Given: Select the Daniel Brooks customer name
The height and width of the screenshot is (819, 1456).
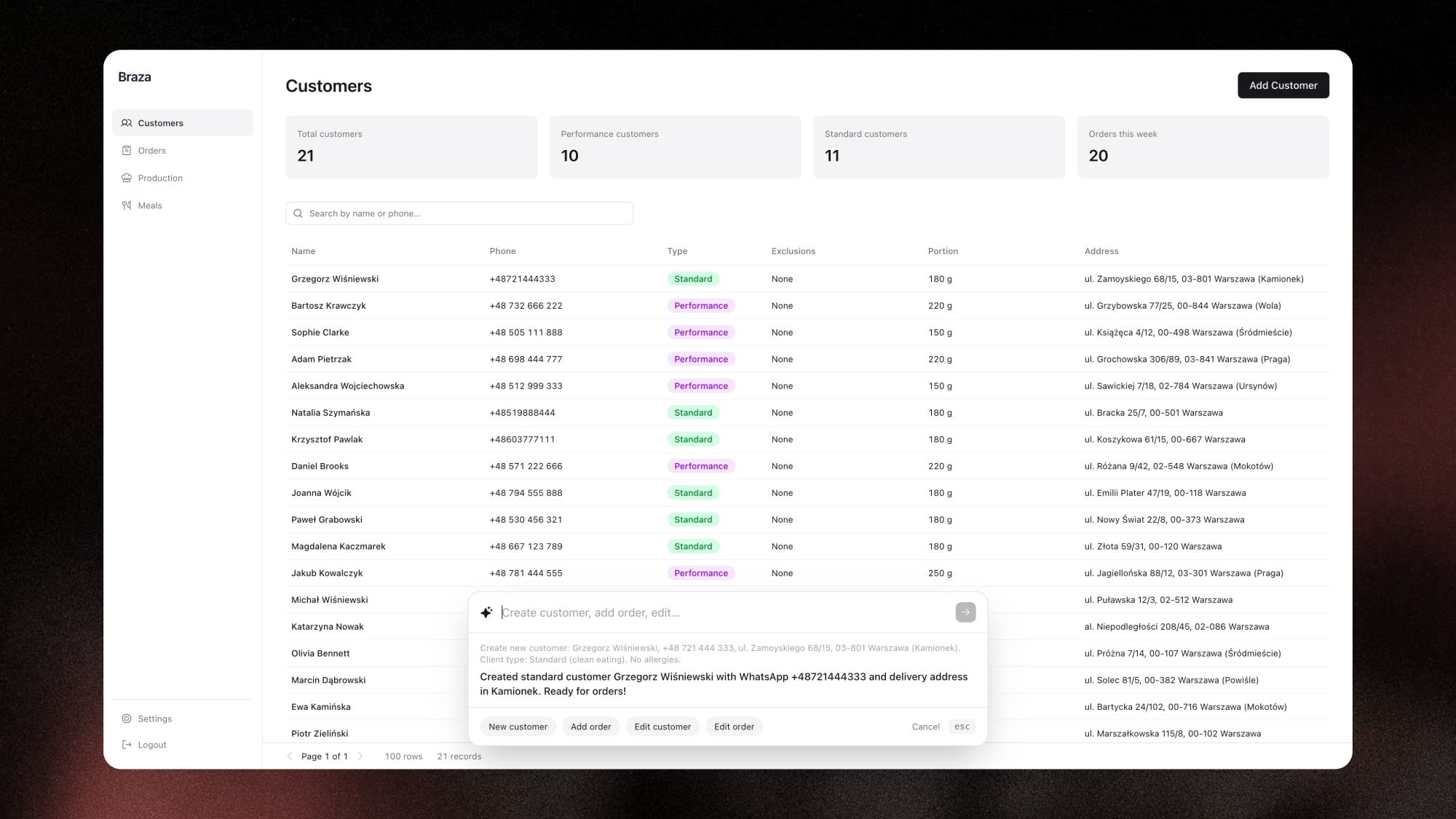Looking at the screenshot, I should click(320, 466).
